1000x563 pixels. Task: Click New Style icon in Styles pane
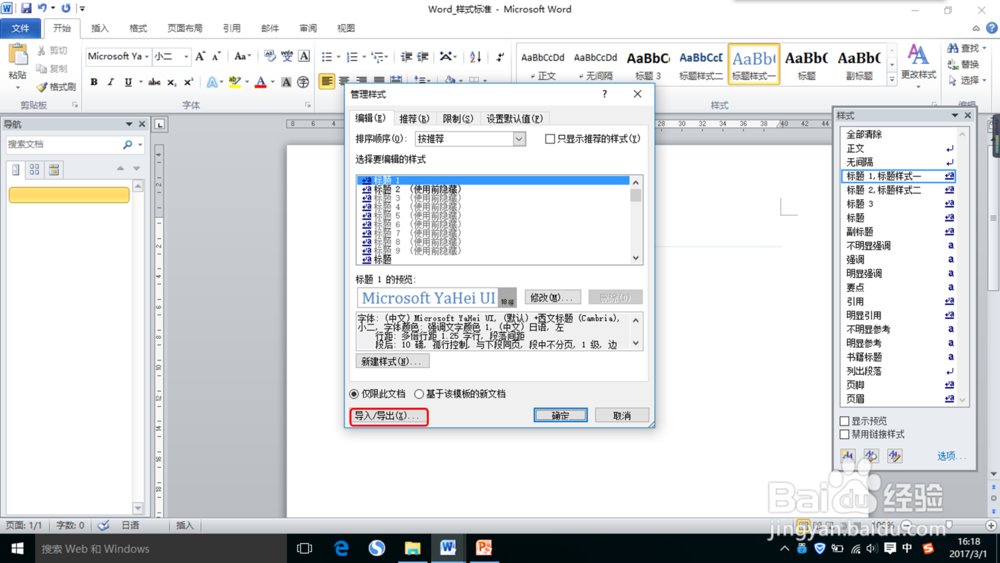coord(848,455)
